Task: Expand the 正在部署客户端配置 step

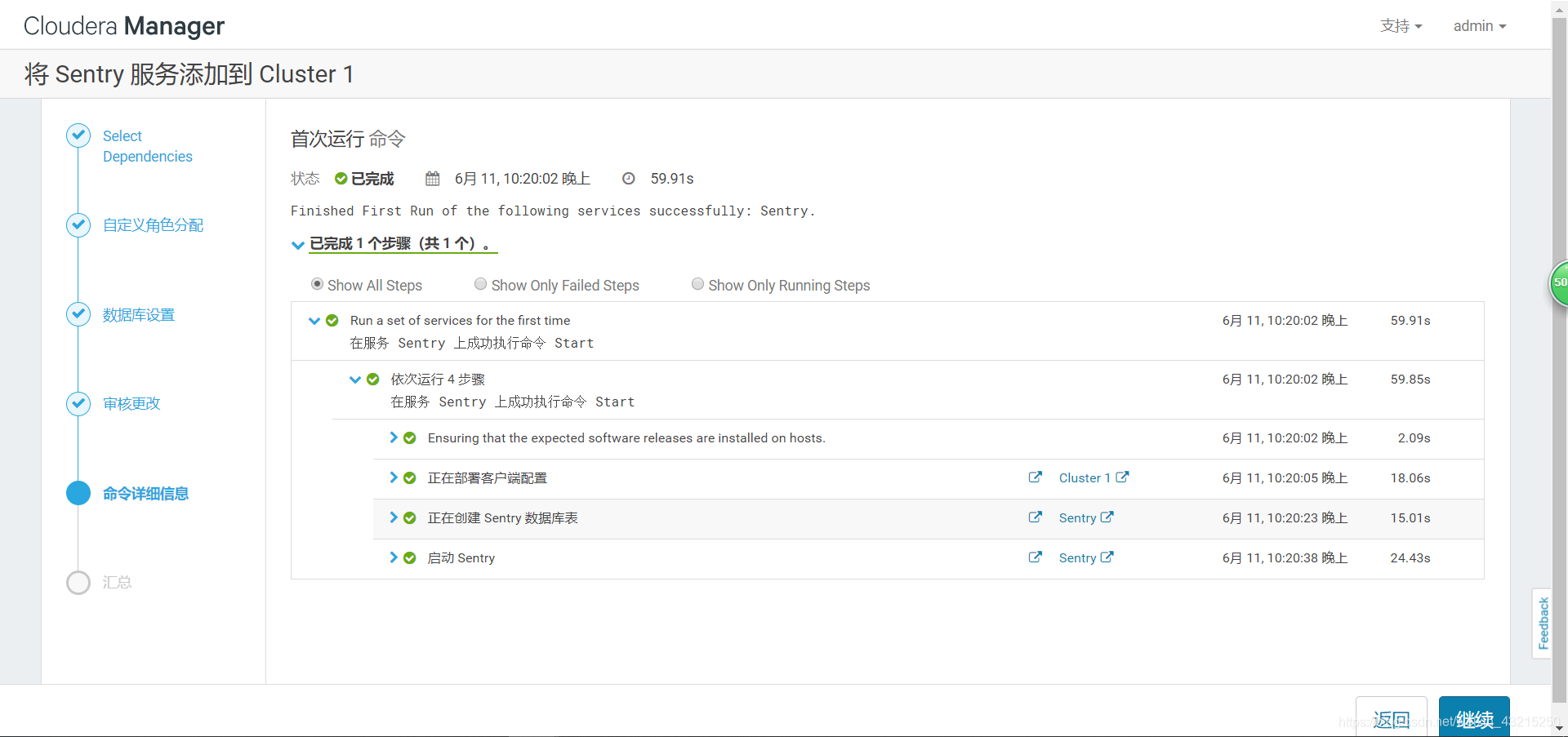Action: 394,477
